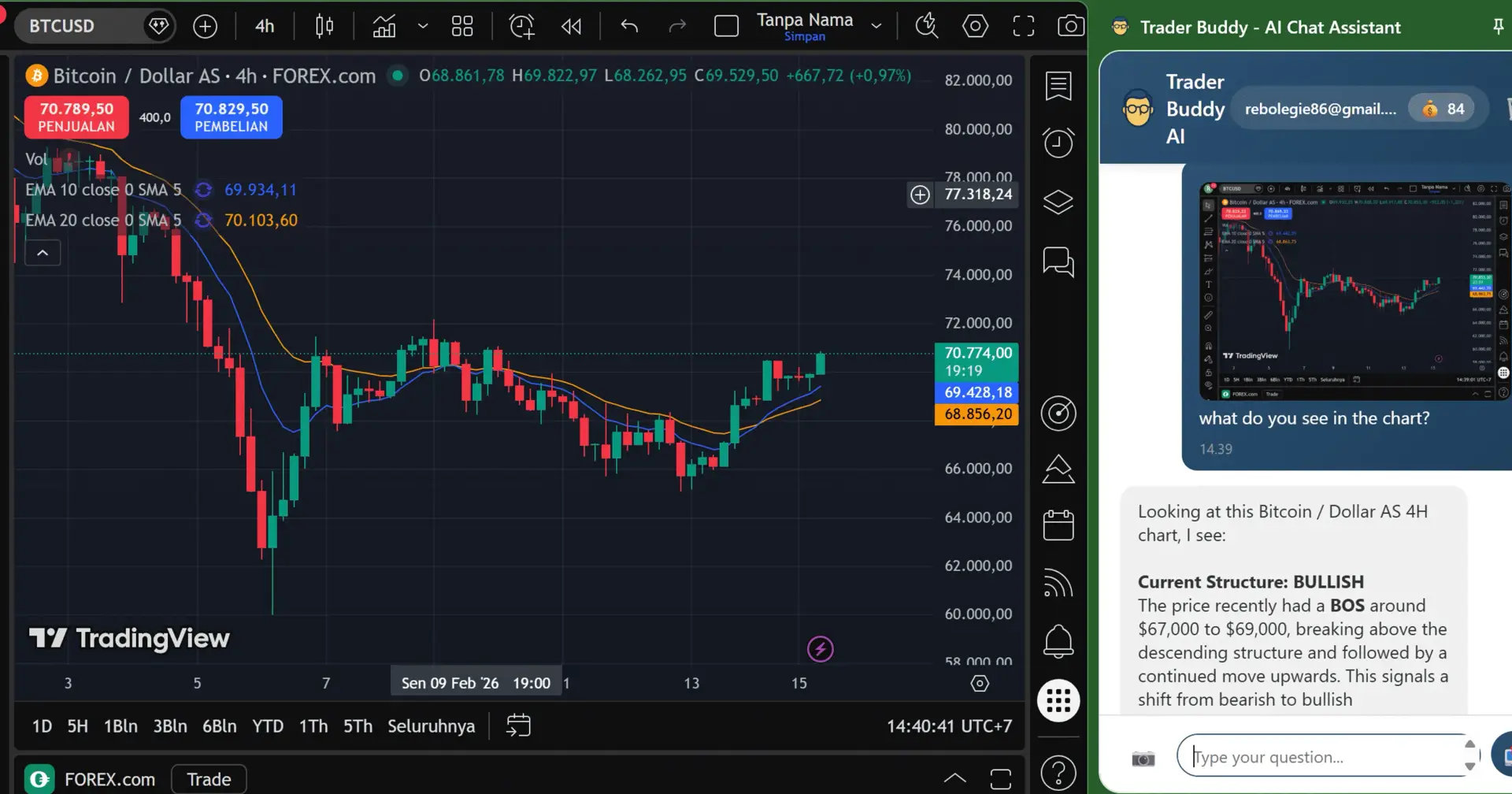The height and width of the screenshot is (794, 1512).
Task: Open chart settings with the gear icon
Action: (975, 26)
